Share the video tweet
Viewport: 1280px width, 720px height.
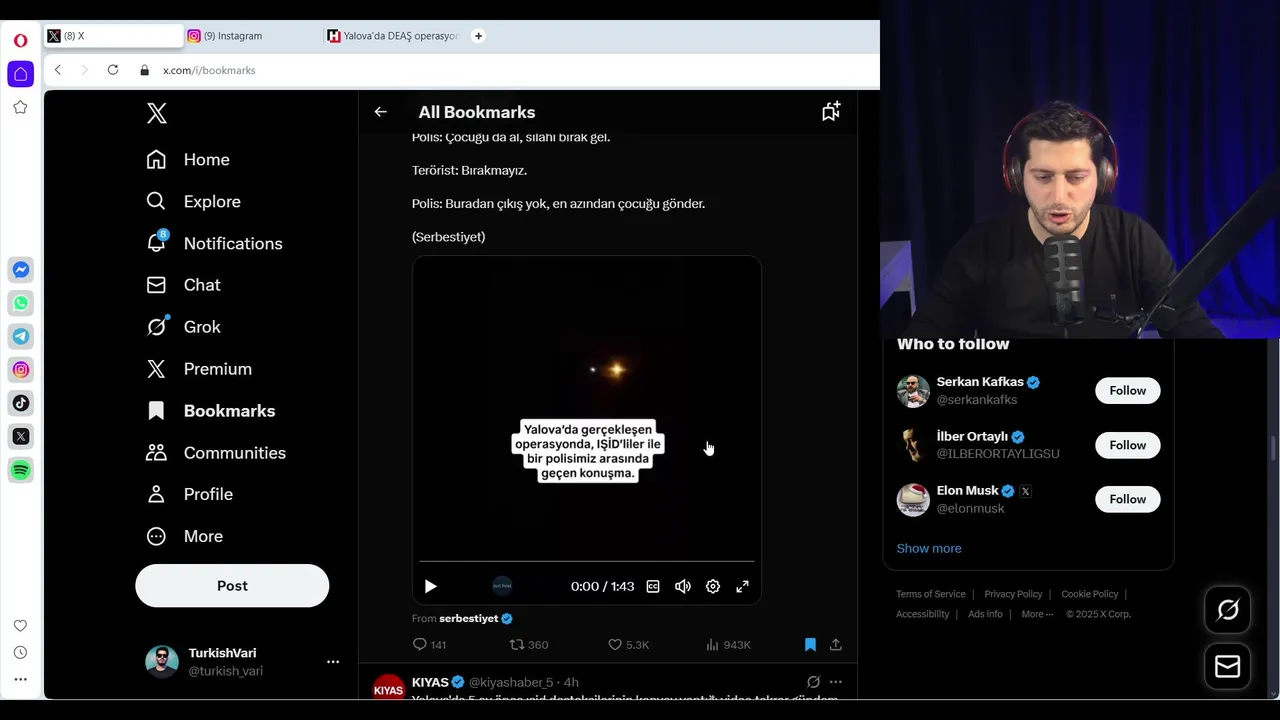pos(836,645)
